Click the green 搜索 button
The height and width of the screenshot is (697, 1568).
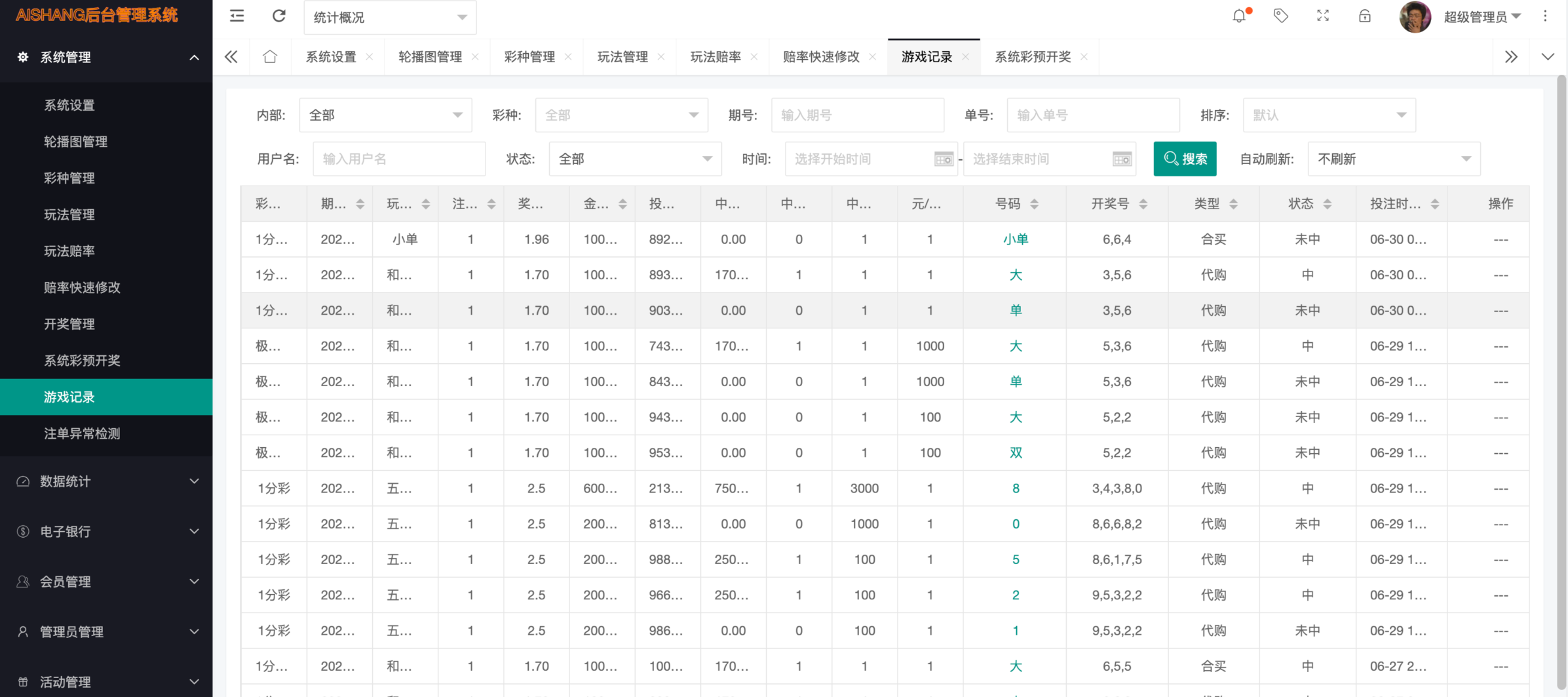(1184, 159)
